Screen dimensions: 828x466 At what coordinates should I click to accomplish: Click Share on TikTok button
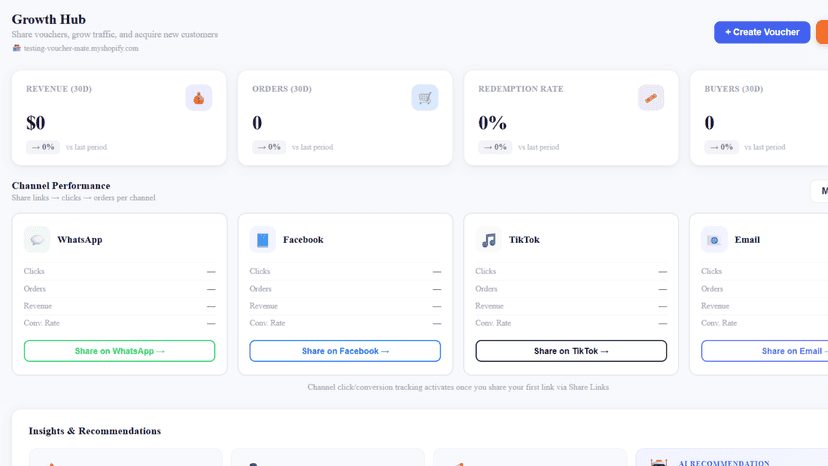click(571, 351)
